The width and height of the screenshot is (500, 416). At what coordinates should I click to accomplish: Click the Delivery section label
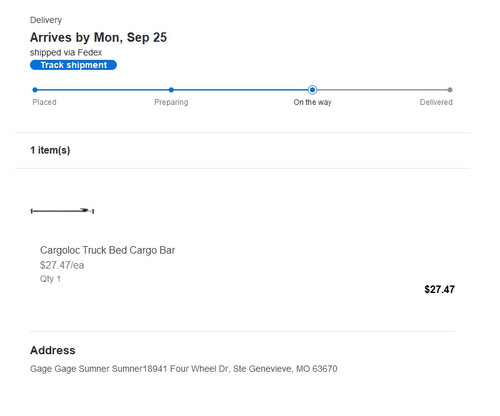pyautogui.click(x=46, y=20)
